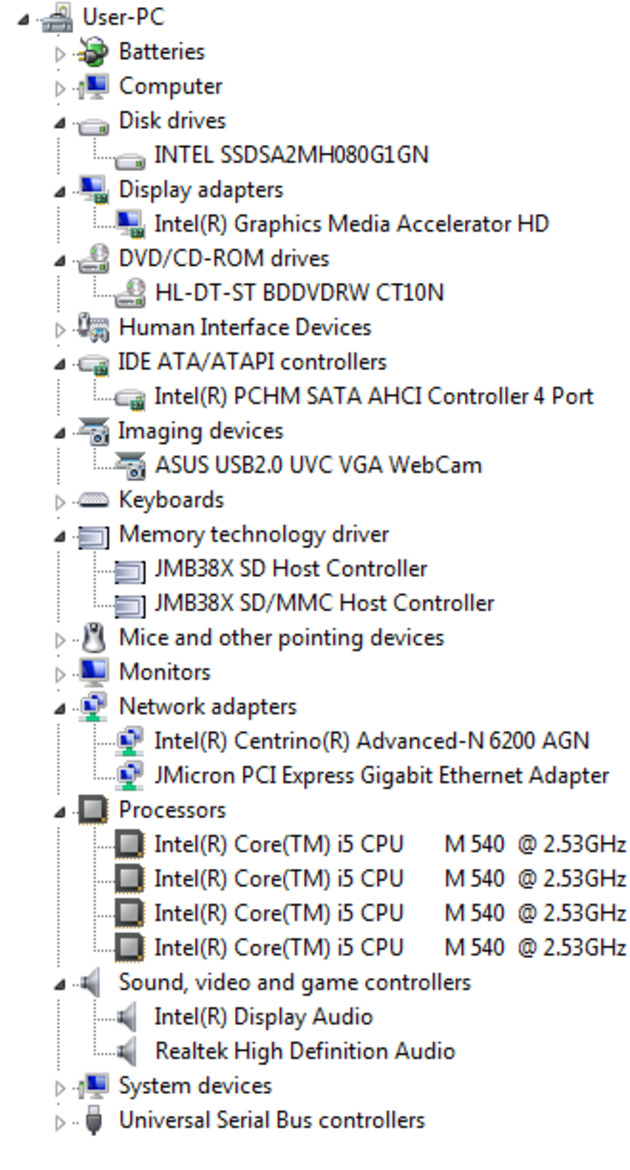The image size is (630, 1170).
Task: Expand the Monitors node
Action: click(60, 674)
